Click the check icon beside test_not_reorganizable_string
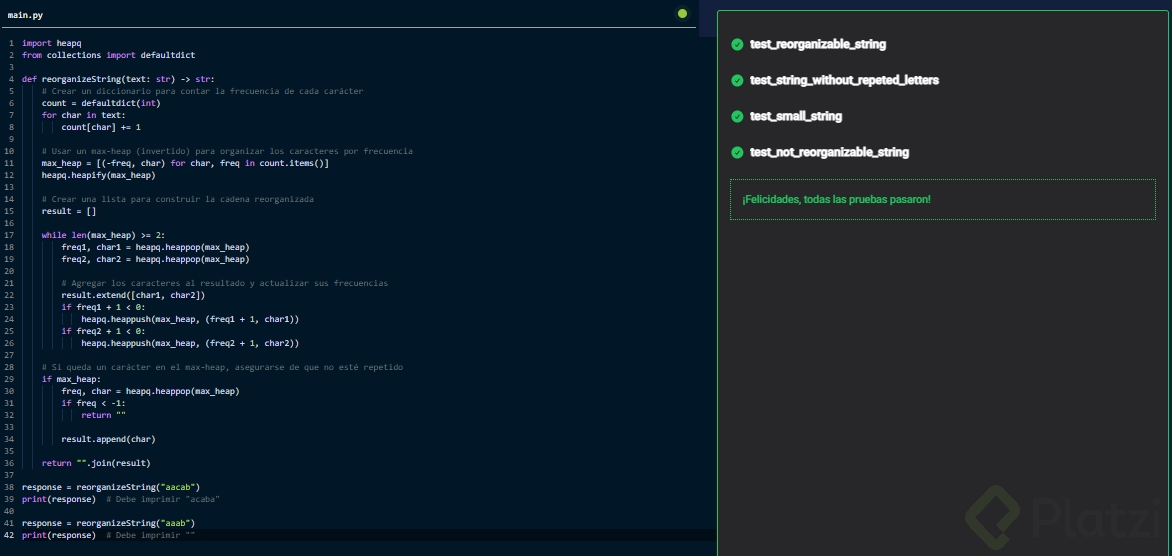1172x556 pixels. tap(737, 152)
